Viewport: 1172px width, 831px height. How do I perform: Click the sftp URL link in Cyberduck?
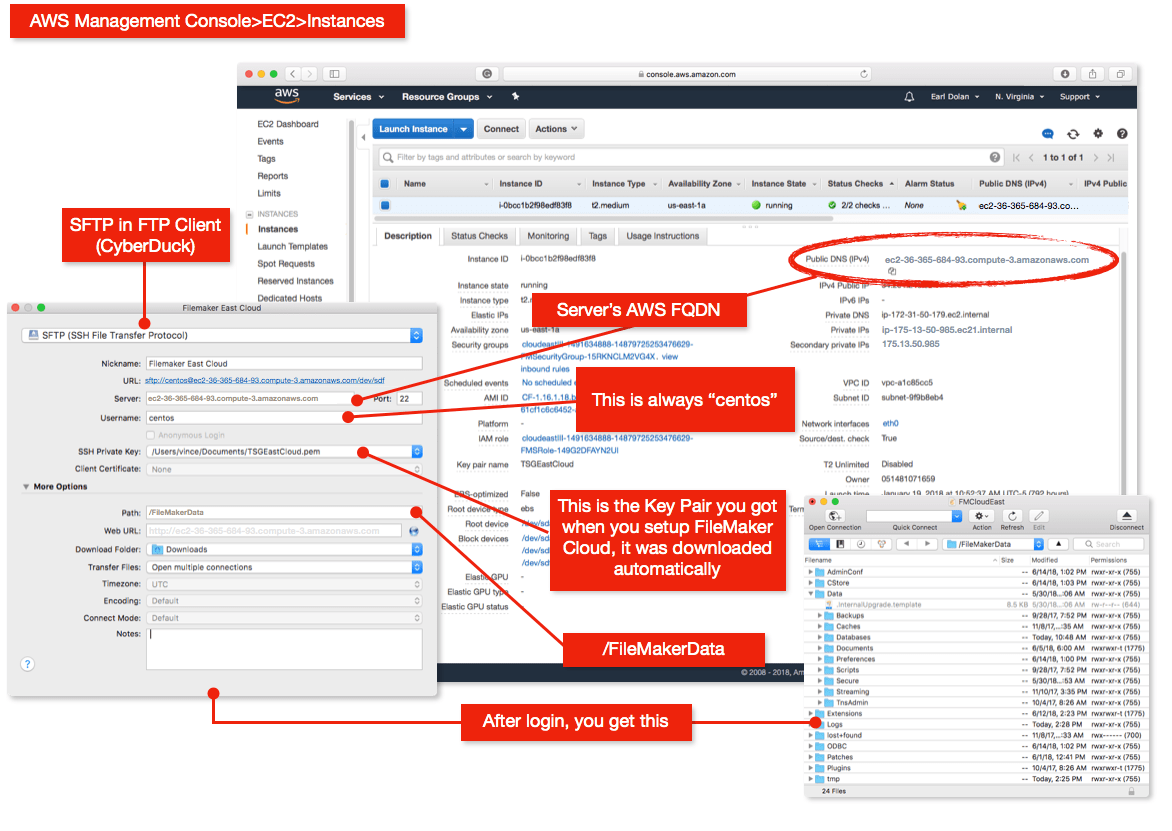tap(265, 380)
